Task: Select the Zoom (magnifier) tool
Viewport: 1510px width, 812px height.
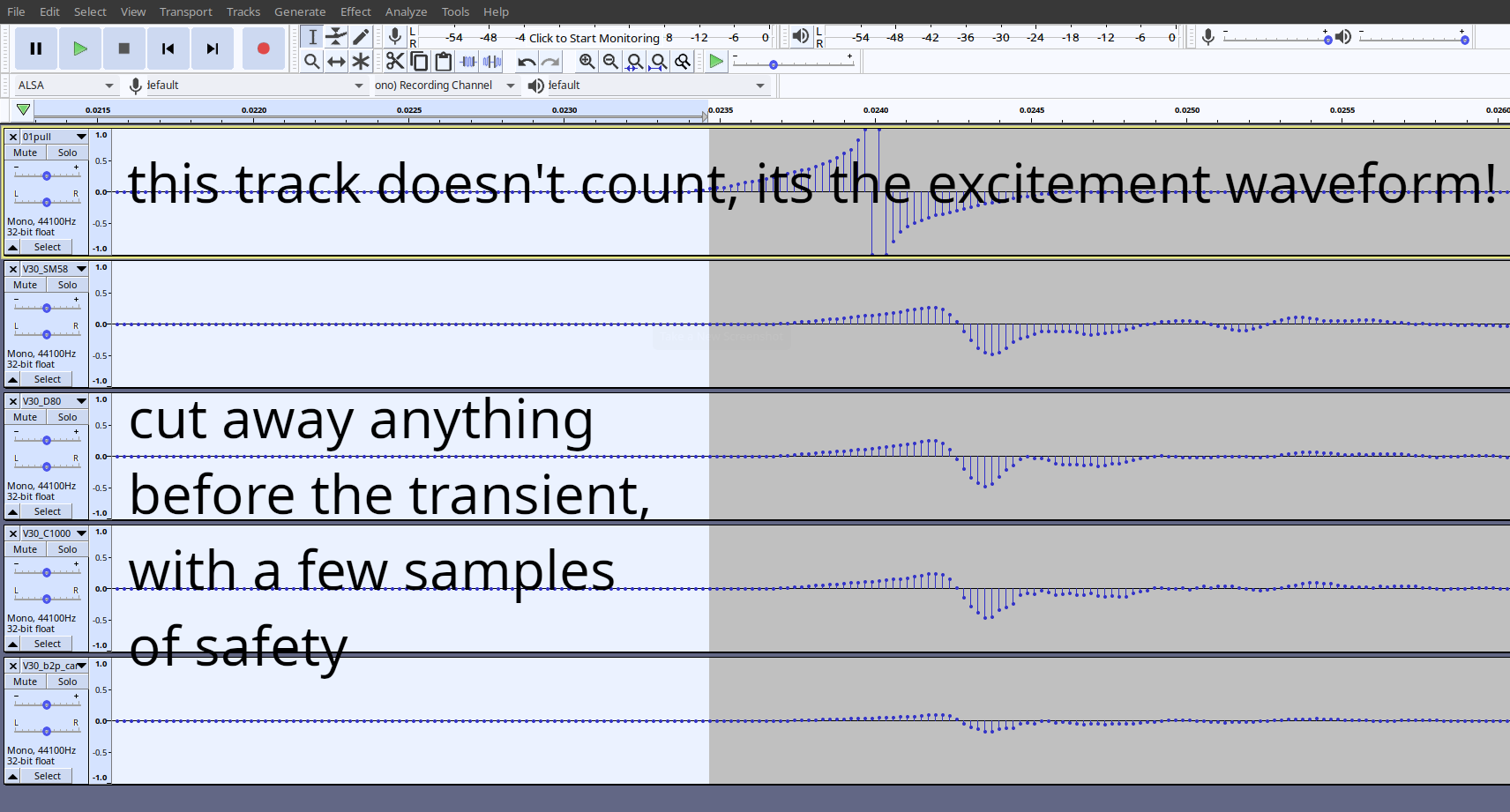Action: (312, 61)
